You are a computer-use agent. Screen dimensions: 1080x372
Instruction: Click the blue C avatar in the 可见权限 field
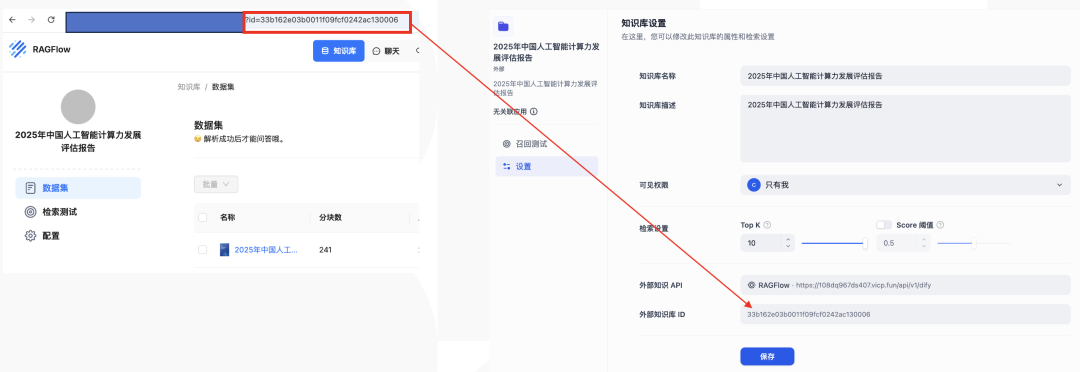coord(754,185)
